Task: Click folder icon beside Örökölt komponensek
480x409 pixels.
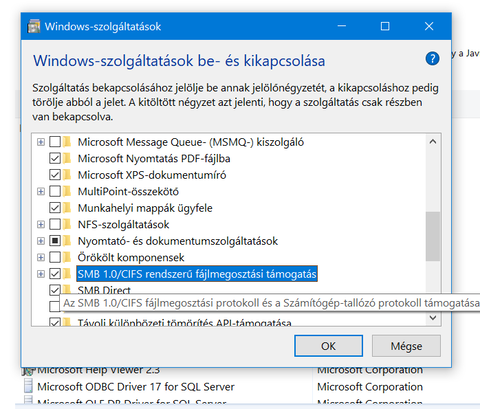Action: pos(67,257)
